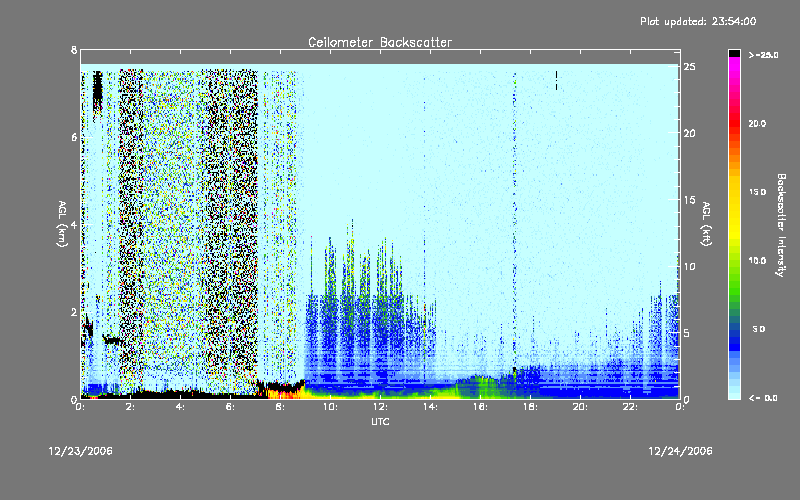Image resolution: width=800 pixels, height=500 pixels.
Task: Click the '14:' hour tick on the UTC axis
Action: click(431, 407)
